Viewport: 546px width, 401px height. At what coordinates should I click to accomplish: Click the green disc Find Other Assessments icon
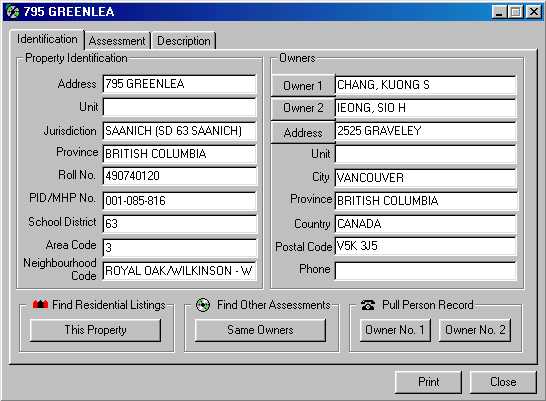203,305
